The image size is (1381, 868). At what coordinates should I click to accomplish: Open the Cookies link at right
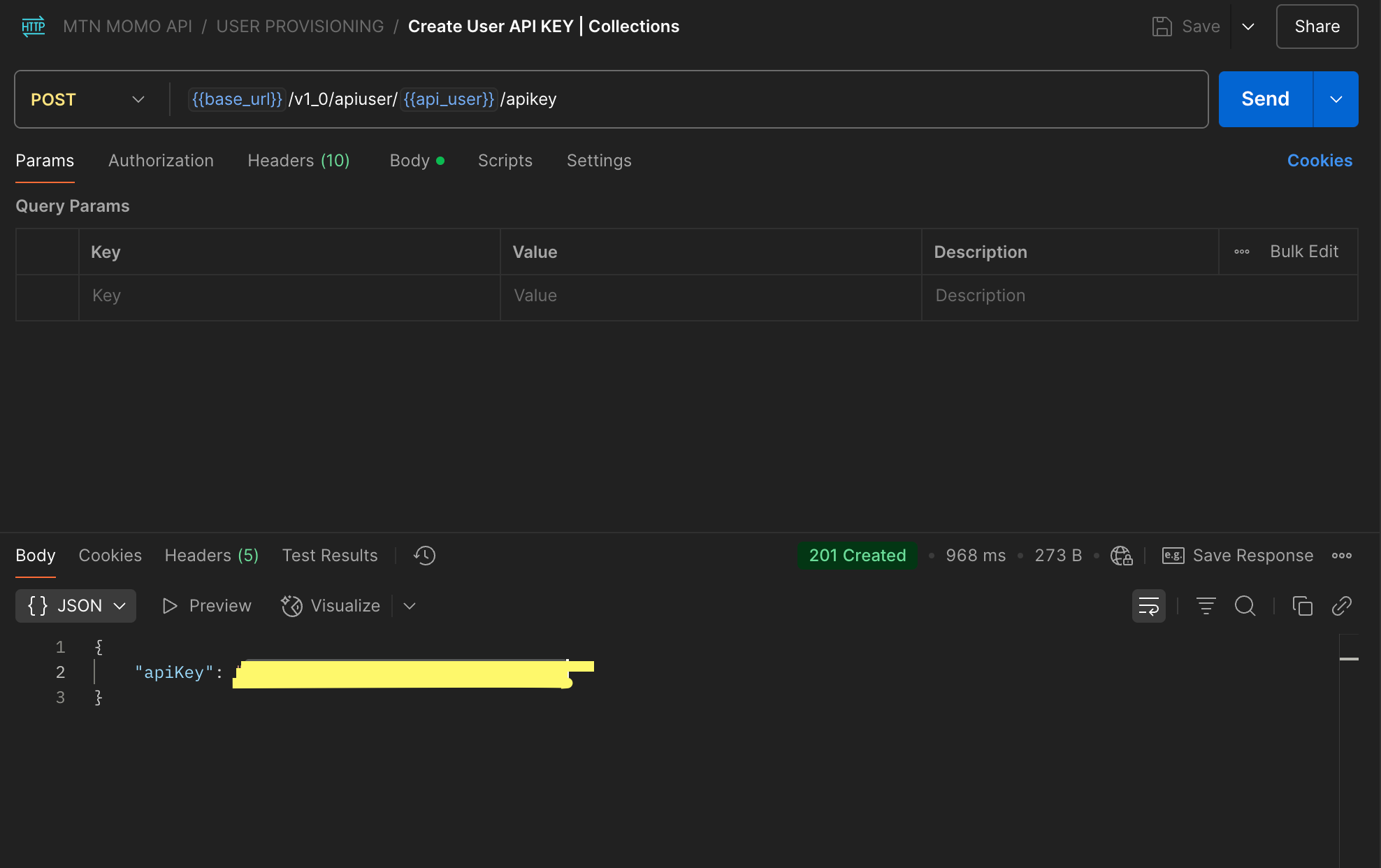click(x=1319, y=161)
